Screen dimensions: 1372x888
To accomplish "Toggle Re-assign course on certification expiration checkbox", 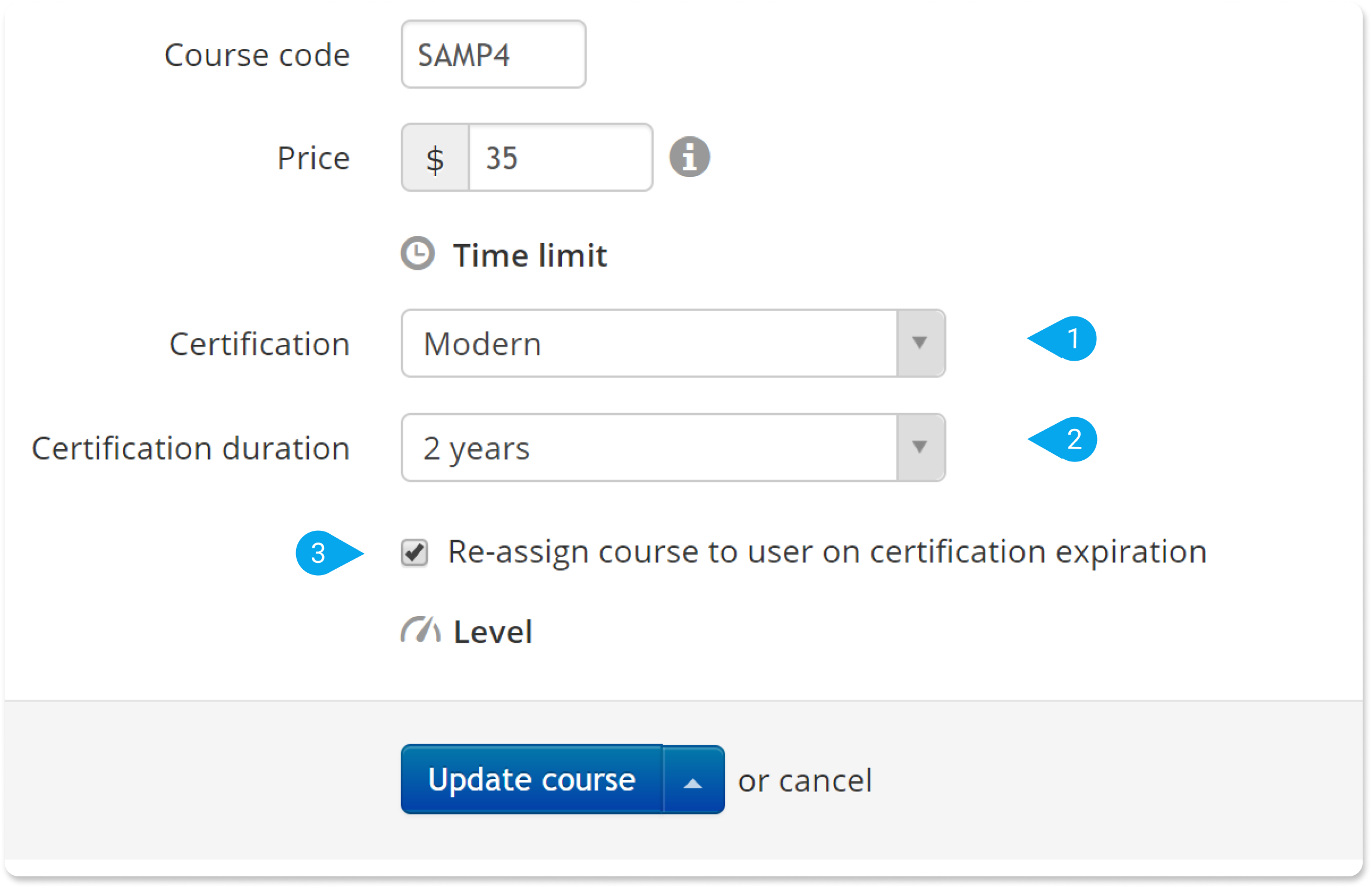I will coord(414,552).
